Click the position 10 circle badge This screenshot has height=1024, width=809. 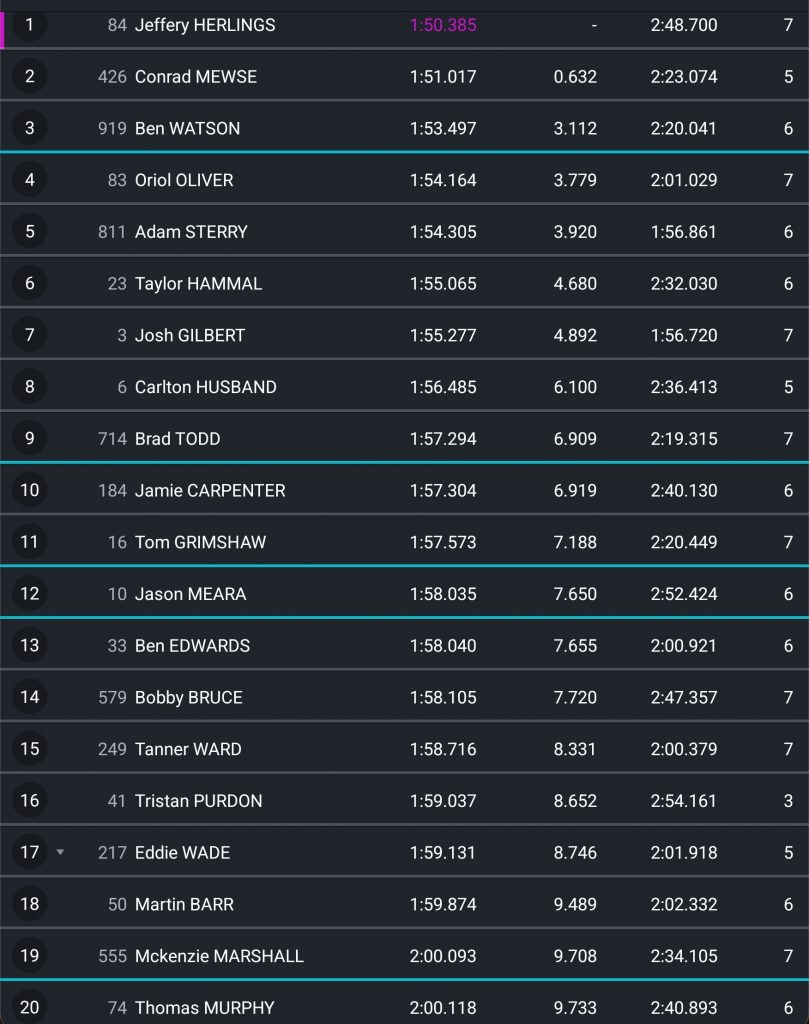point(30,490)
